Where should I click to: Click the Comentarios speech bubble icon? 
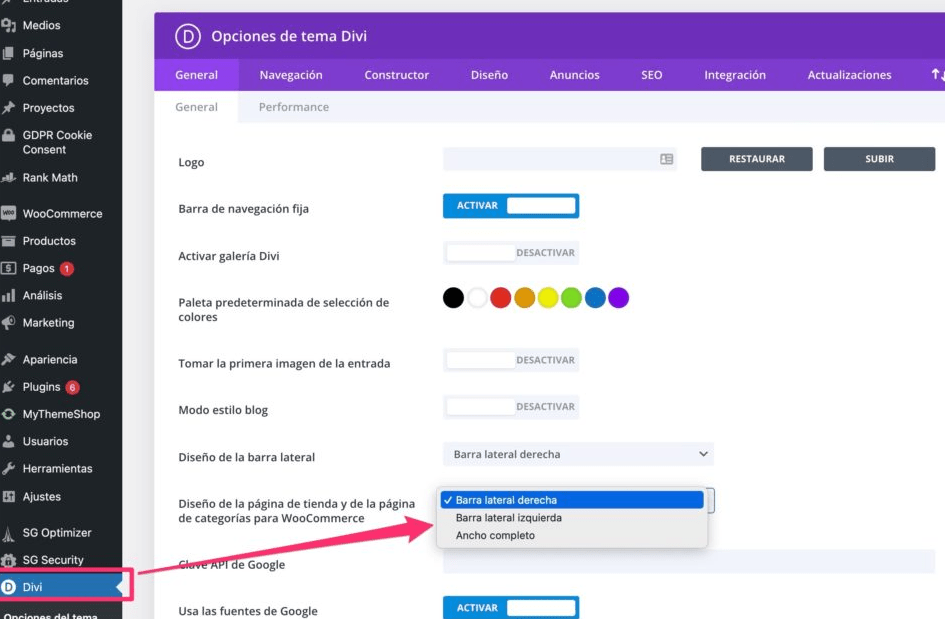(8, 80)
